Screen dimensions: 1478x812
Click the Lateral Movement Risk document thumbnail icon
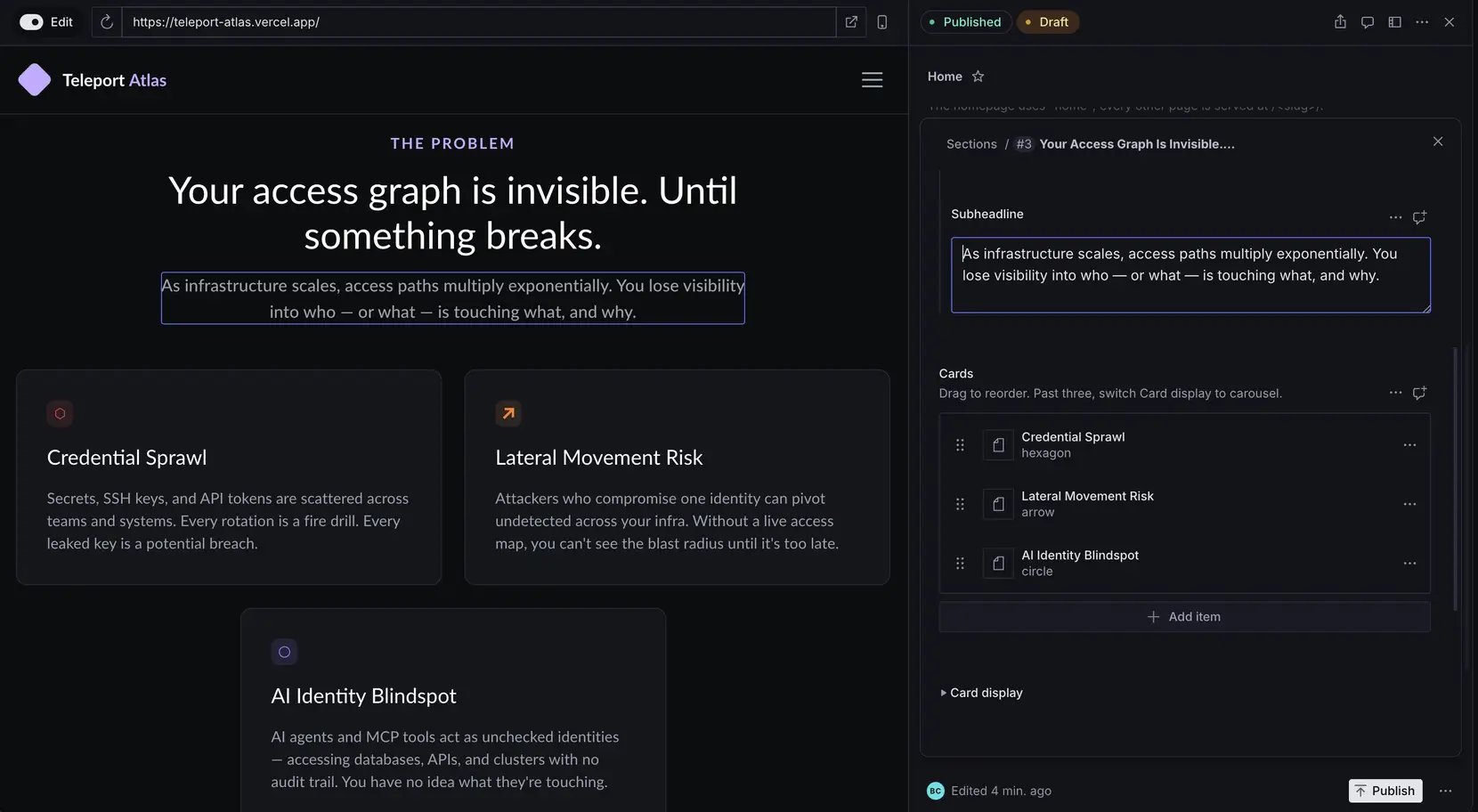998,504
